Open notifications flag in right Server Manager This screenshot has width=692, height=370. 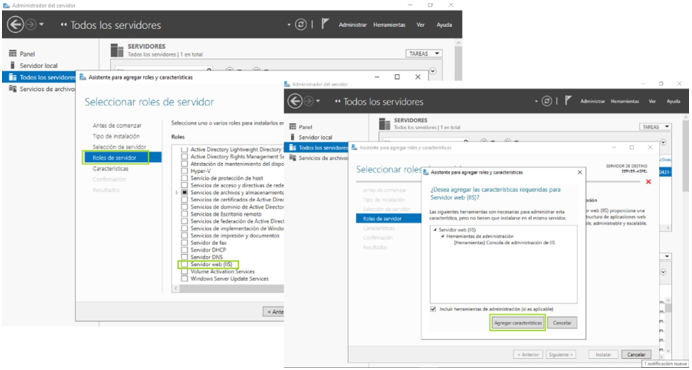point(568,101)
